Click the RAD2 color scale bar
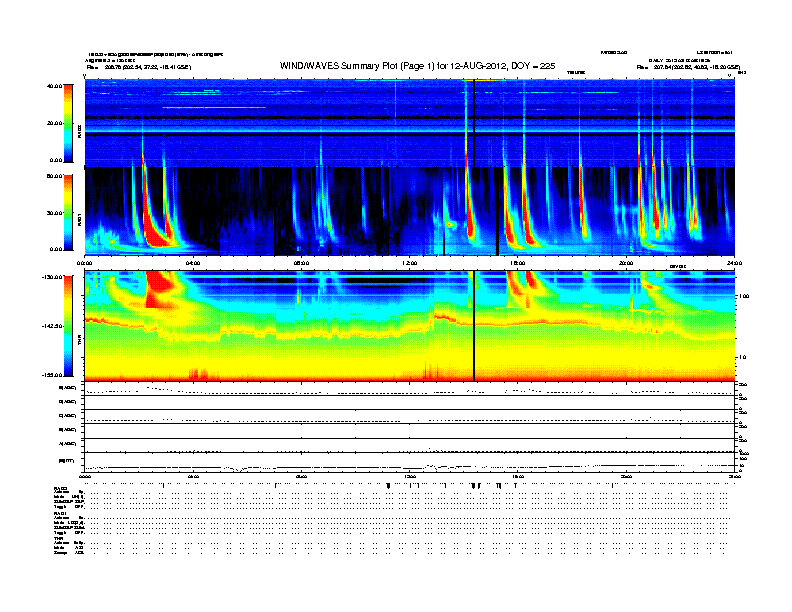792x612 pixels. pyautogui.click(x=68, y=123)
